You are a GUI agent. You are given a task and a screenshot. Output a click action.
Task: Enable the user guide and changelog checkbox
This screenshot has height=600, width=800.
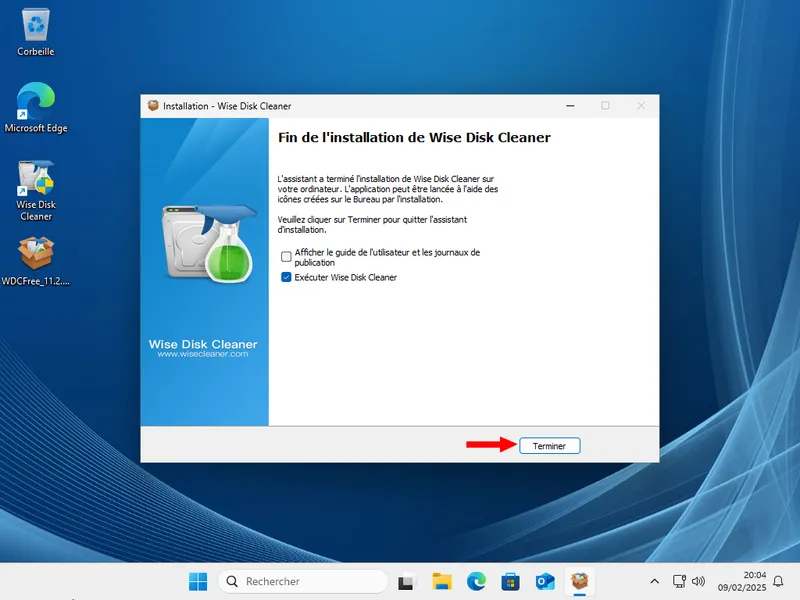point(286,257)
